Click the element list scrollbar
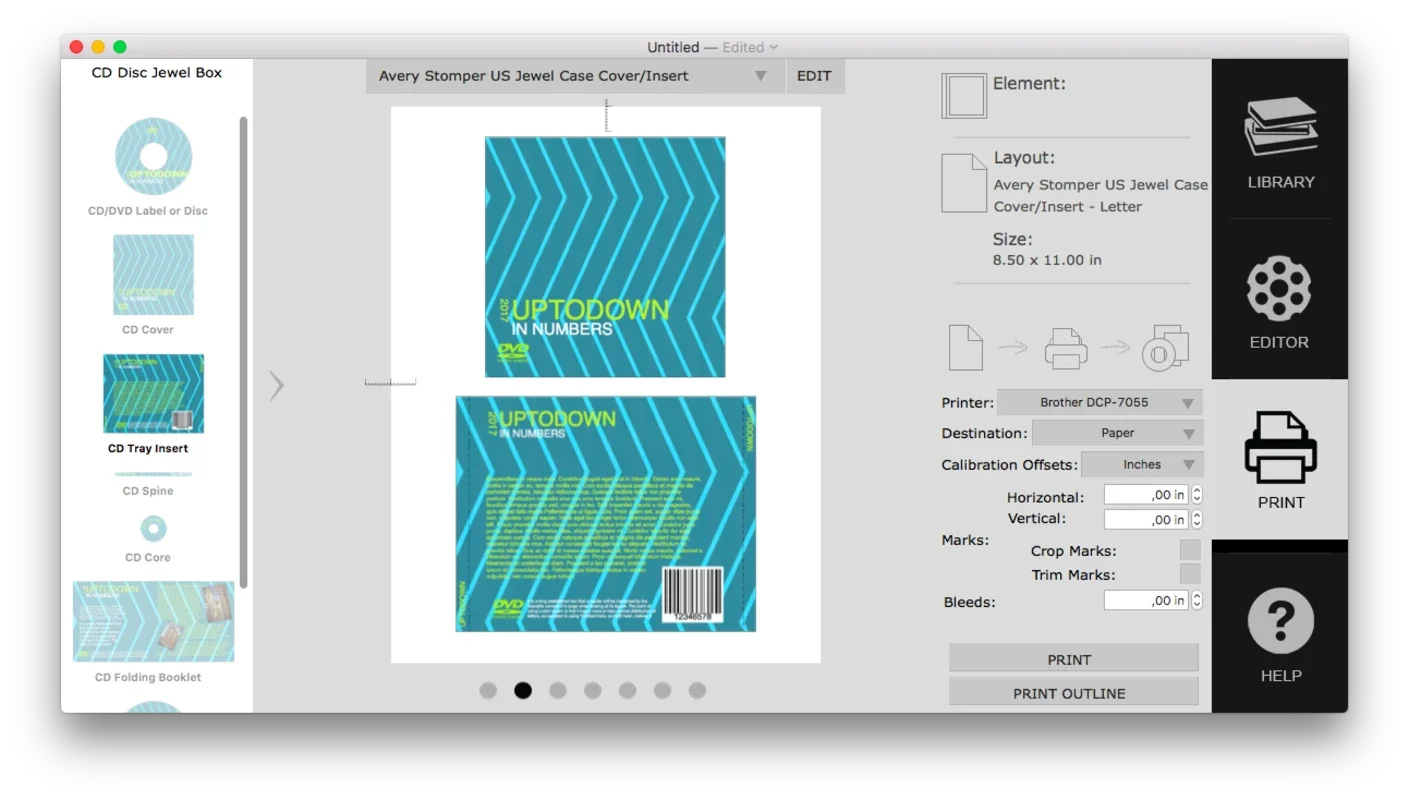Image resolution: width=1409 pixels, height=800 pixels. [243, 352]
